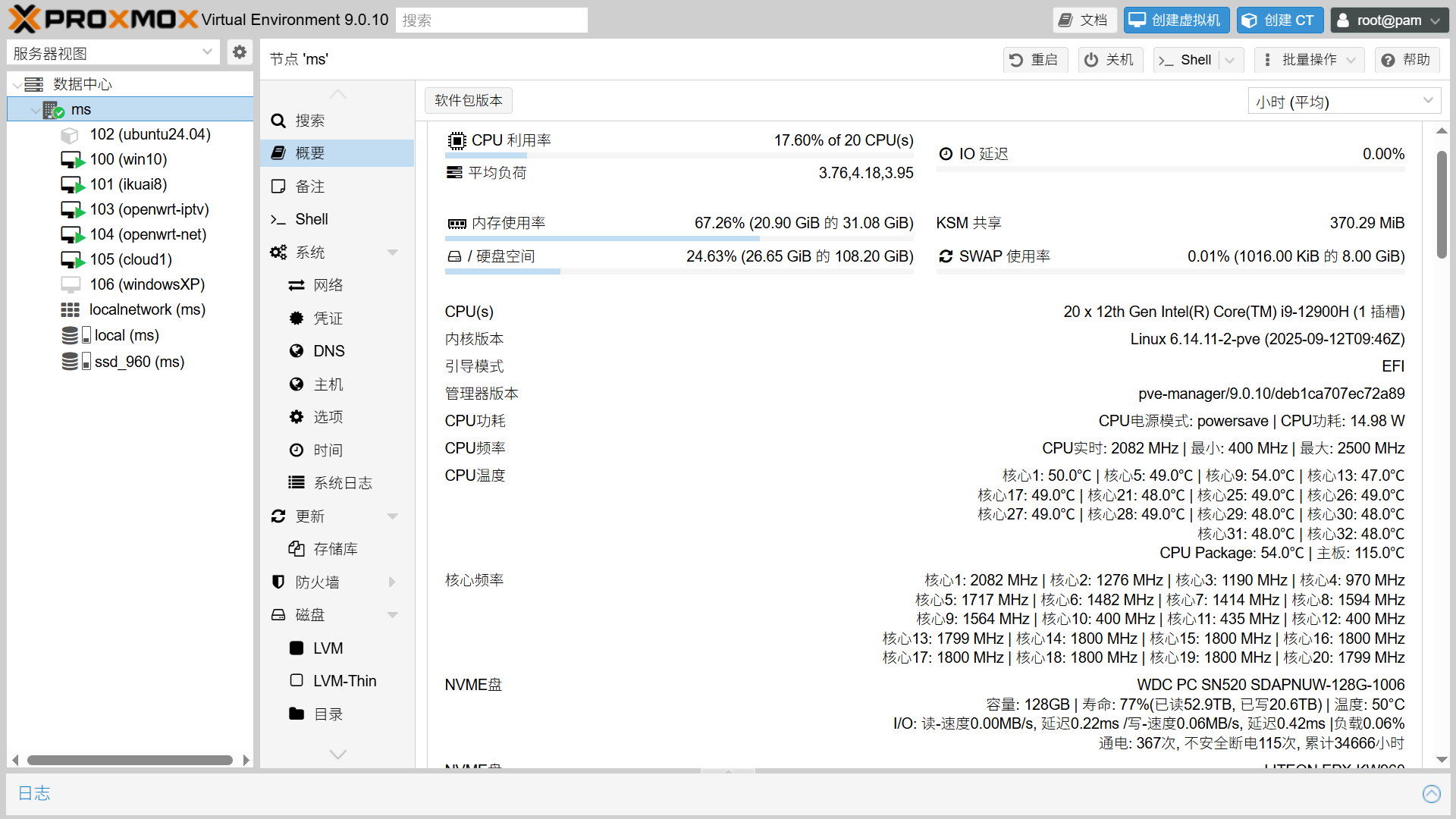
Task: Collapse the 系统 menu section
Action: click(x=392, y=253)
